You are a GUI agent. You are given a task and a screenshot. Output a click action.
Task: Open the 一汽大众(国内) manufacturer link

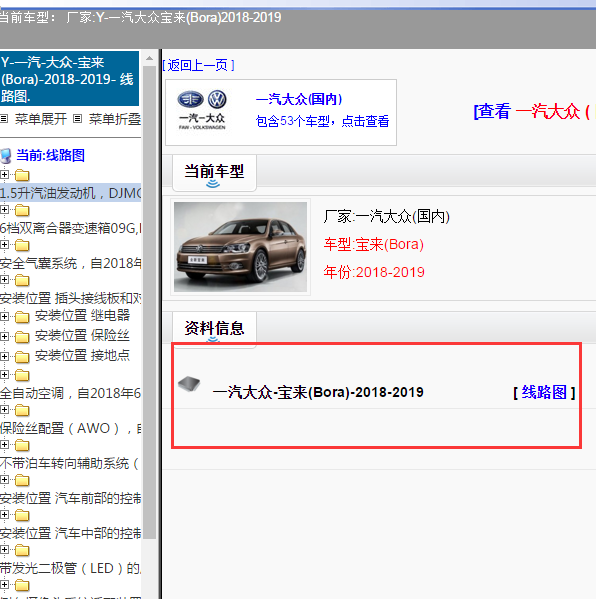pos(299,99)
